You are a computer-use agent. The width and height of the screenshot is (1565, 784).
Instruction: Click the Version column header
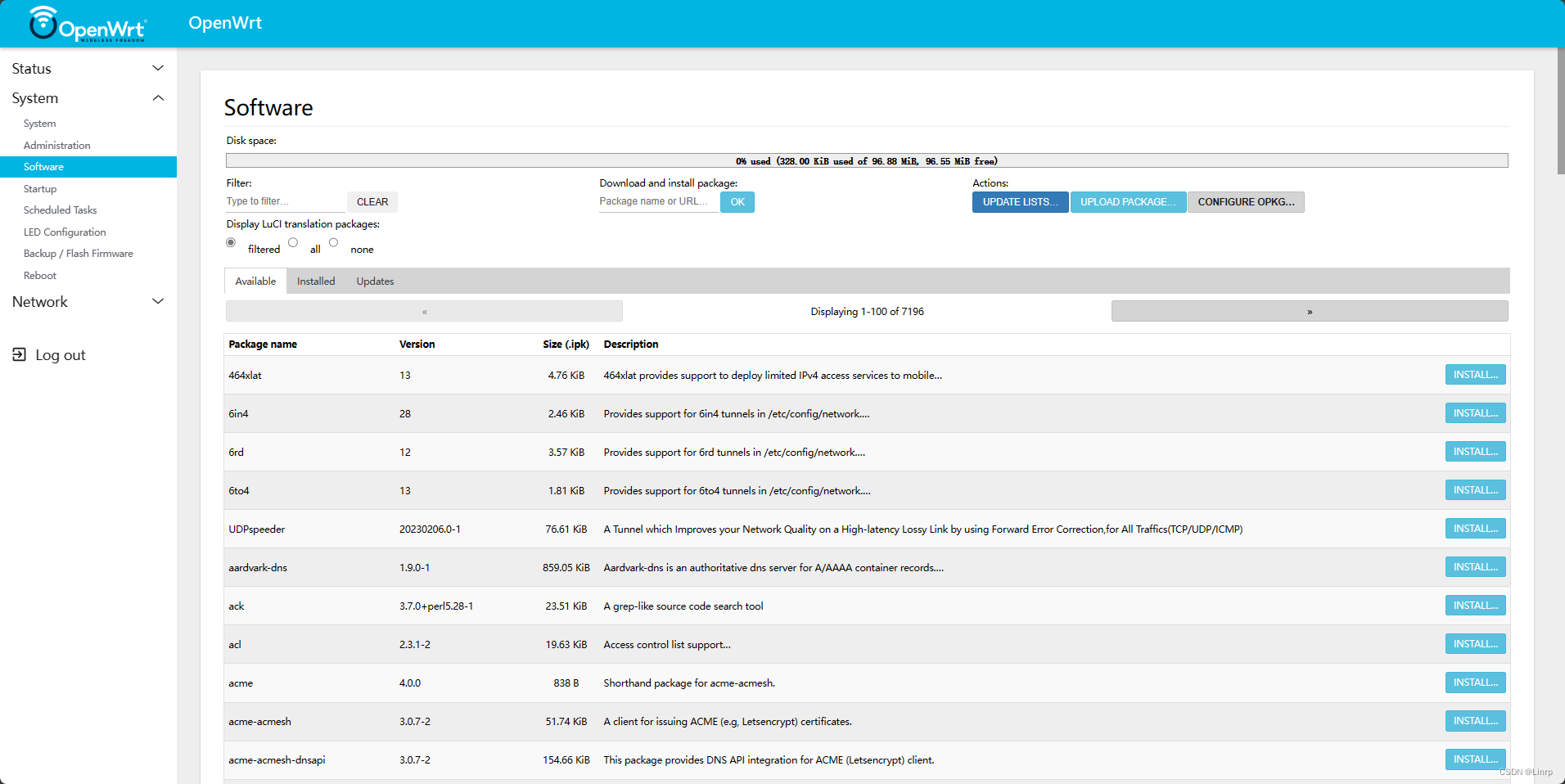point(417,345)
